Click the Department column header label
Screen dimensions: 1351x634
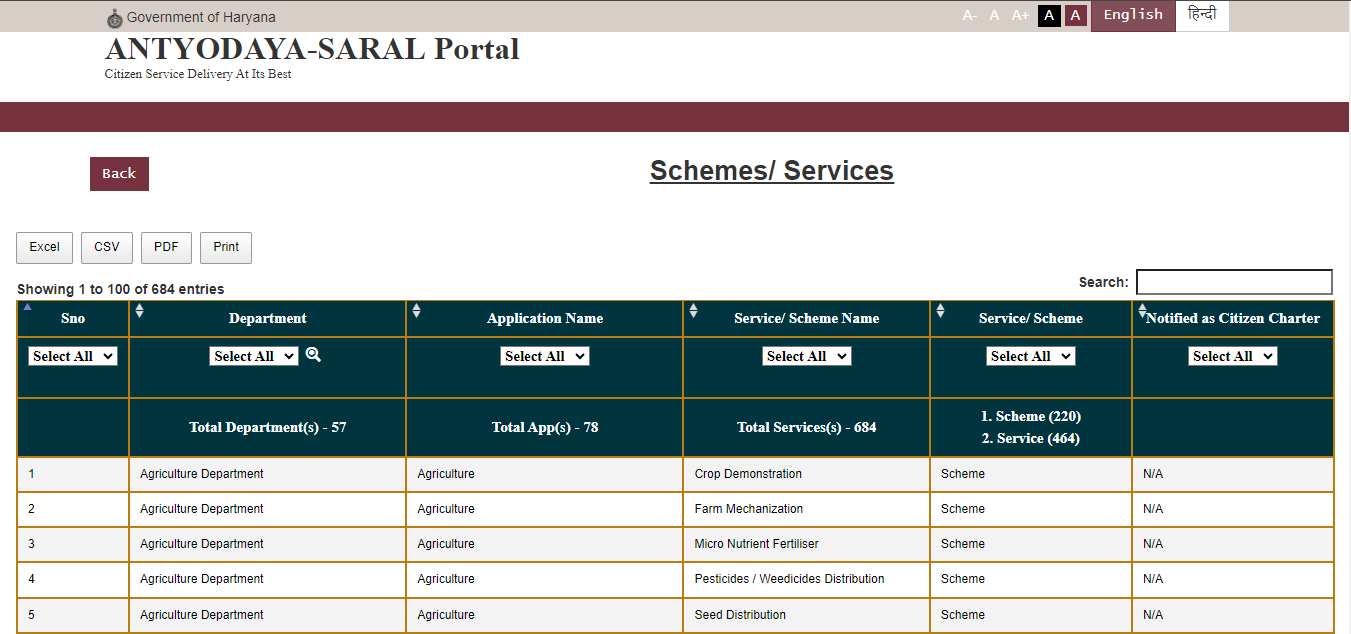pyautogui.click(x=268, y=318)
